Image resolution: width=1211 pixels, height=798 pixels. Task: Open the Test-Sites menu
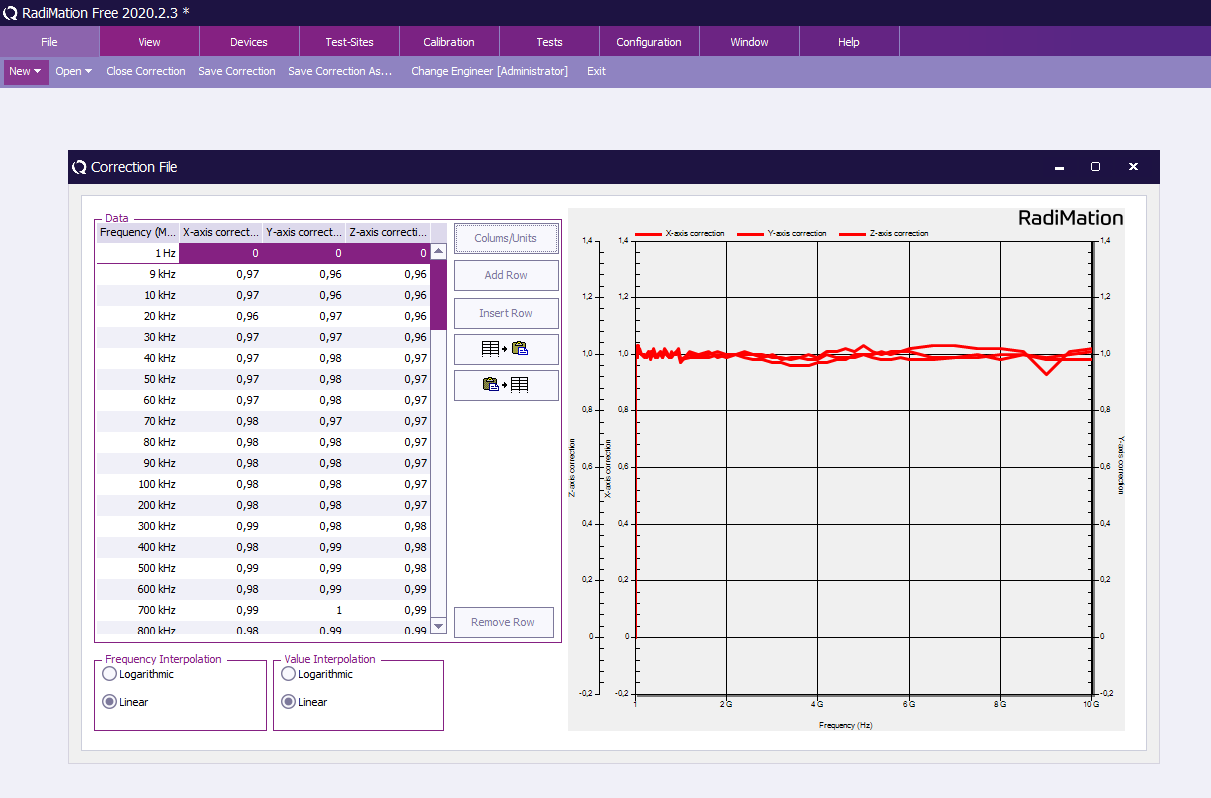349,42
